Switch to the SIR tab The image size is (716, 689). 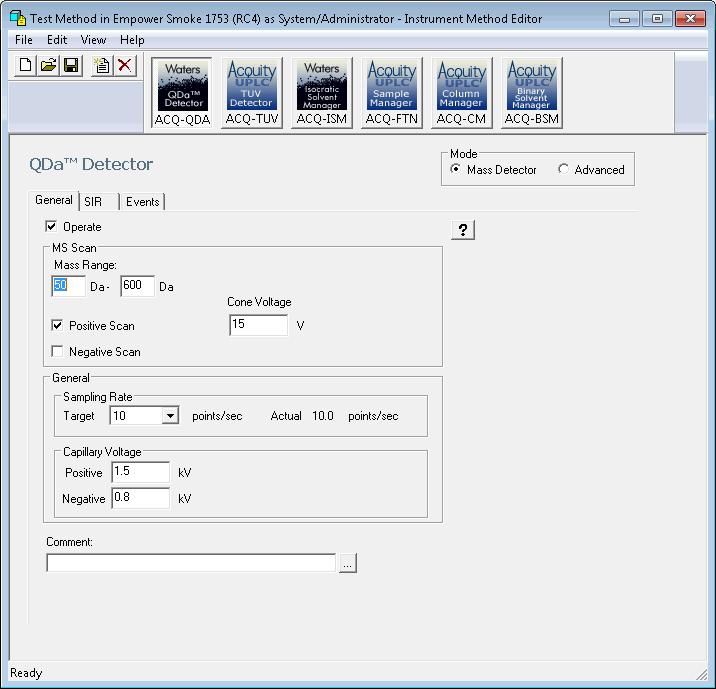[x=99, y=202]
